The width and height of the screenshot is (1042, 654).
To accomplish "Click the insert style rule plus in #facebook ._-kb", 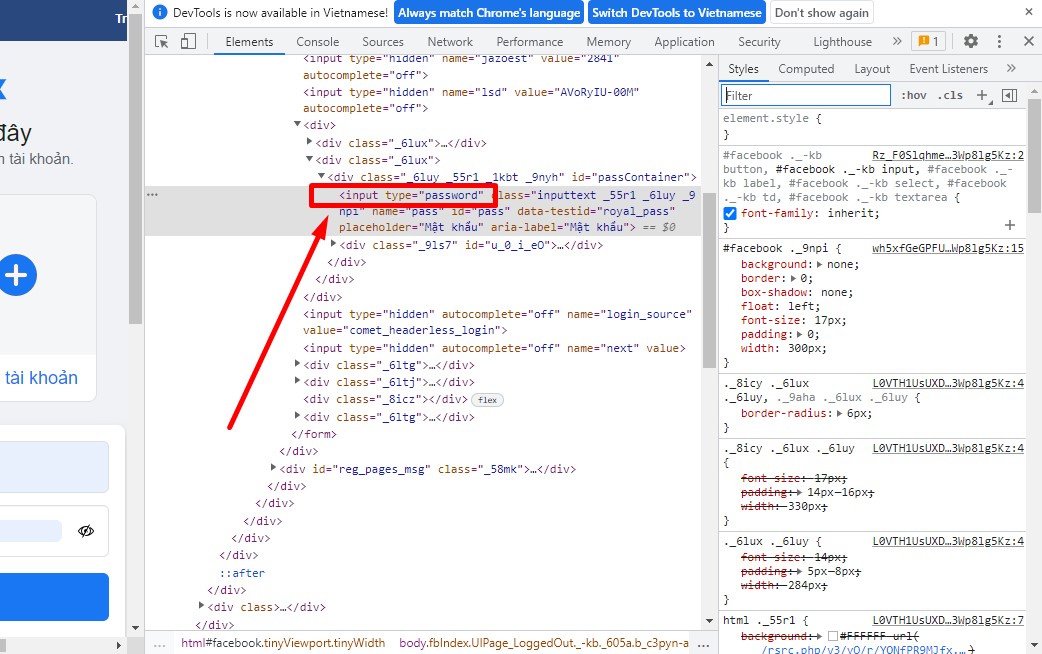I will (1009, 225).
